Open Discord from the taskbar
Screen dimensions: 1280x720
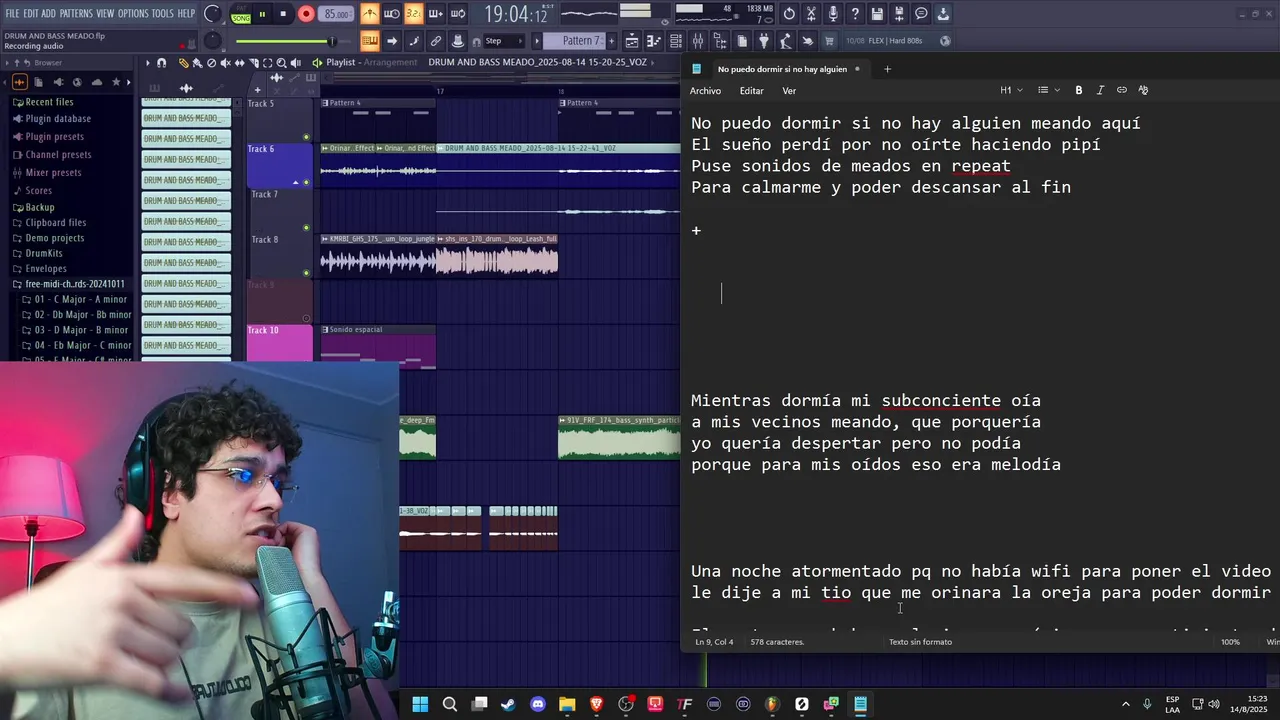pos(538,704)
